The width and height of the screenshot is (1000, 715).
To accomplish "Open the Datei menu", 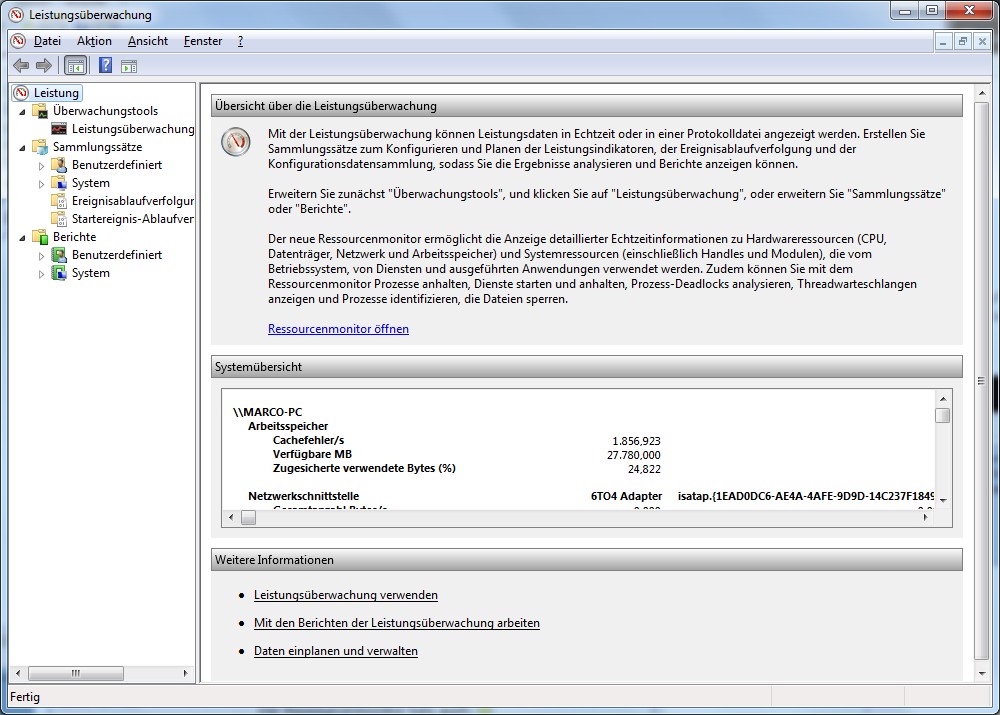I will [47, 41].
